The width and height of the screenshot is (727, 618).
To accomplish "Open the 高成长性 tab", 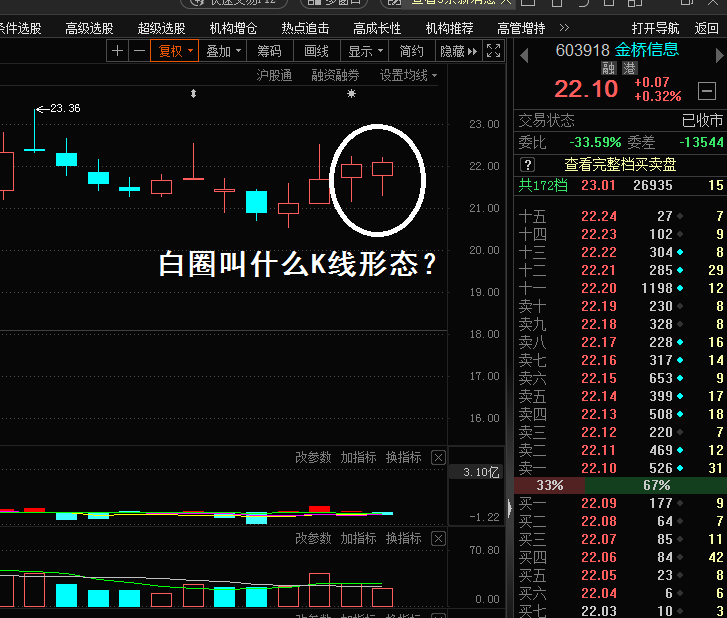I will coord(377,28).
